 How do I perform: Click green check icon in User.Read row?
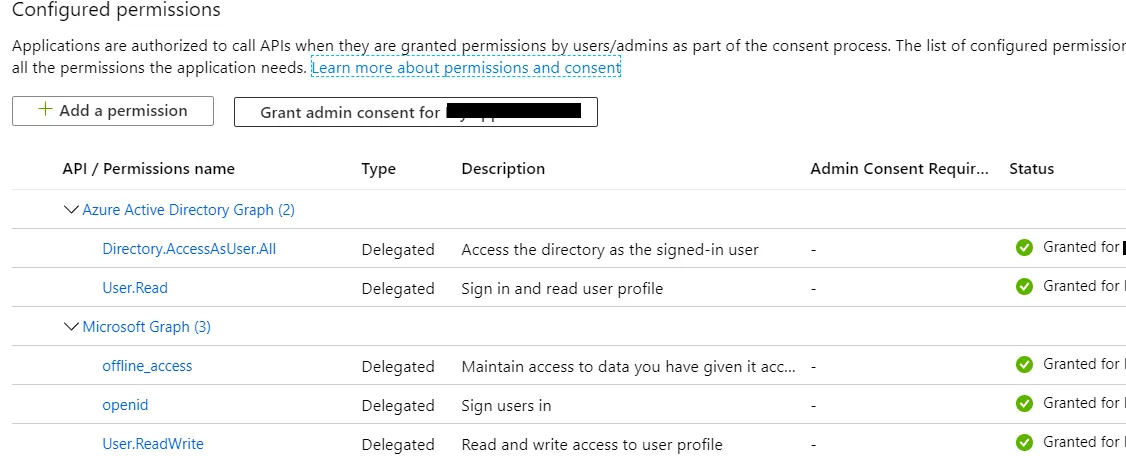pyautogui.click(x=1024, y=287)
